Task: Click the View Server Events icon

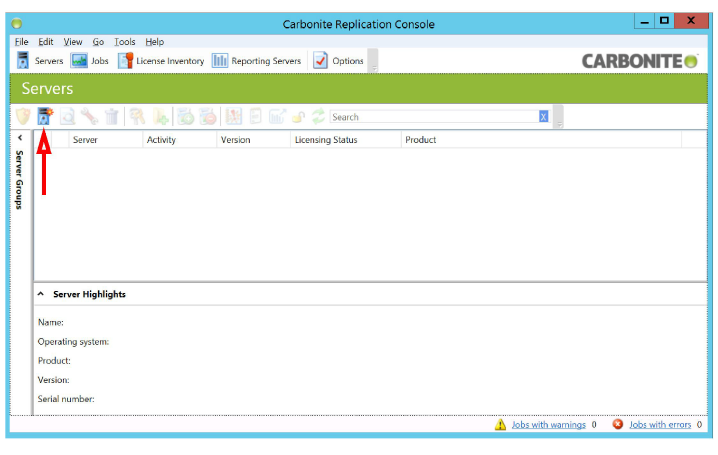Action: [x=234, y=116]
